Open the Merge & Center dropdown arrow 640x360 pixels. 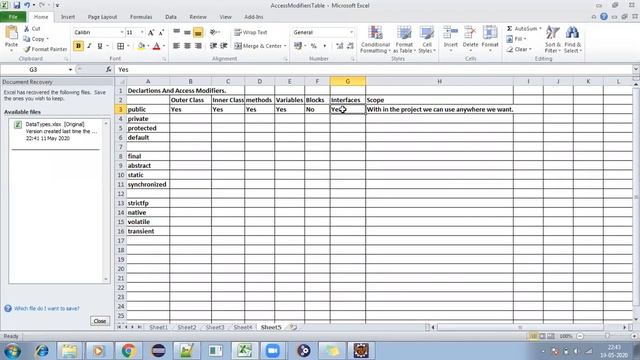pyautogui.click(x=285, y=46)
